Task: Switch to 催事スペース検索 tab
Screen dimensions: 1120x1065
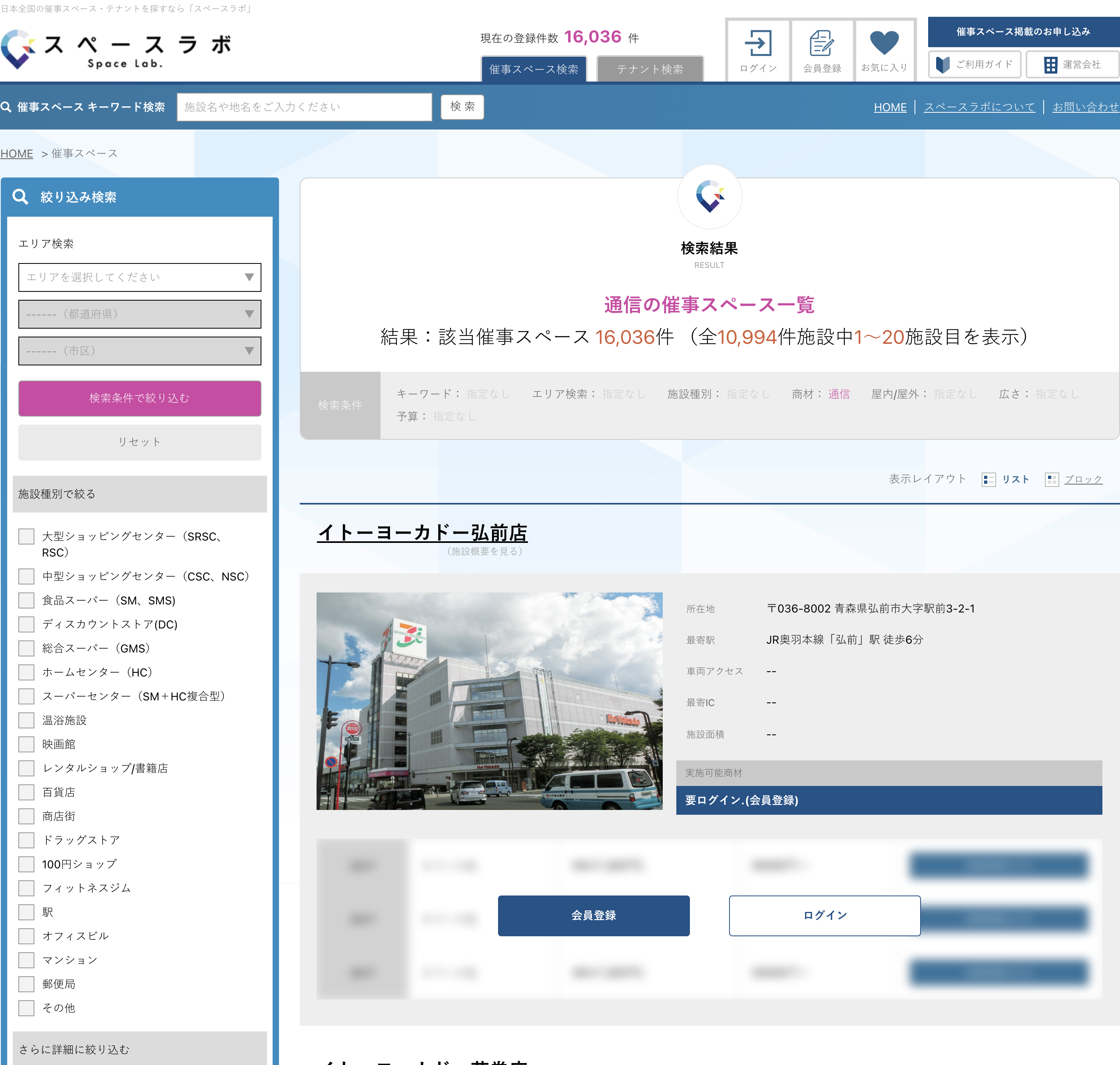Action: [x=534, y=69]
